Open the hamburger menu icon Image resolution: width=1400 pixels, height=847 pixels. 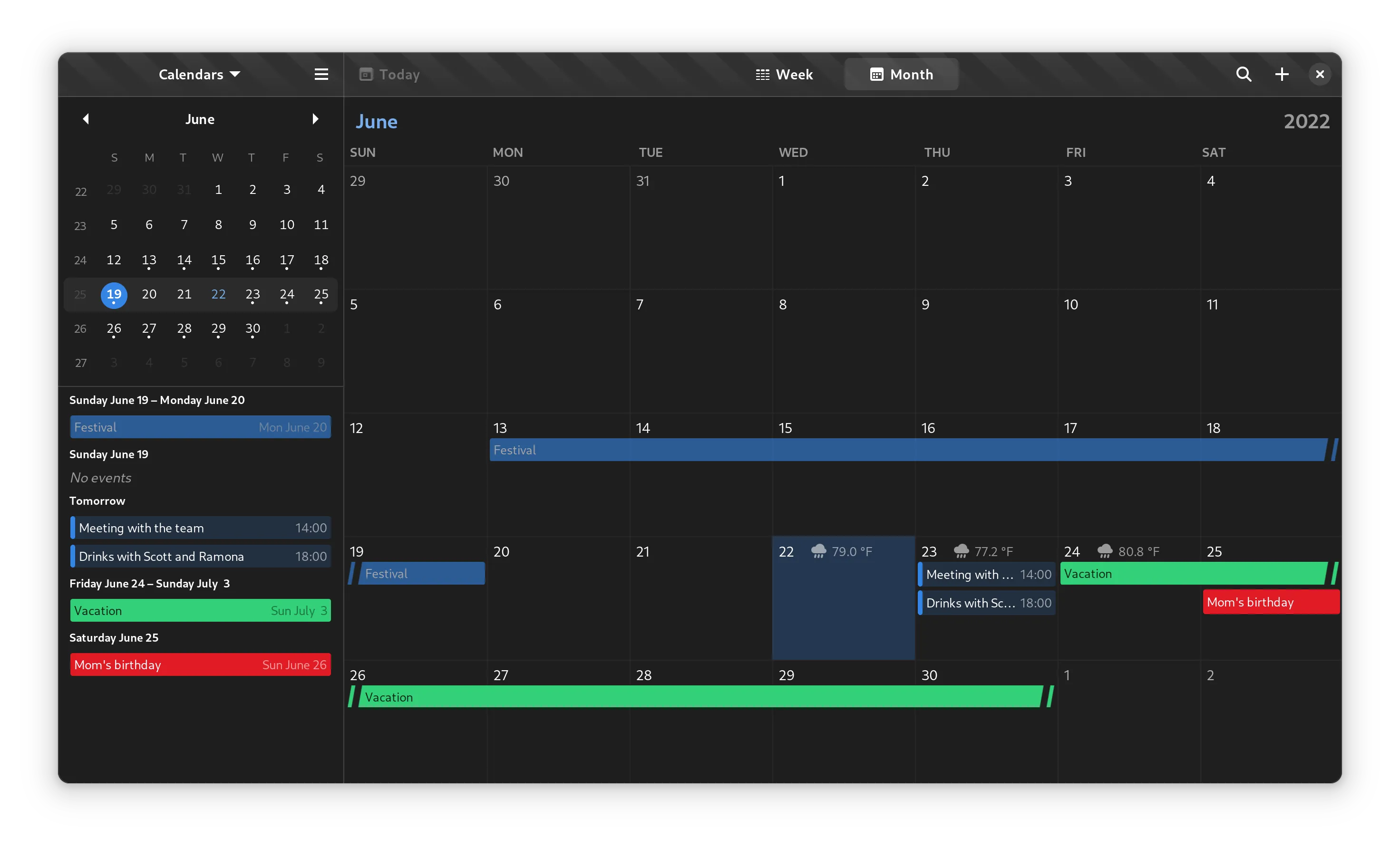321,75
